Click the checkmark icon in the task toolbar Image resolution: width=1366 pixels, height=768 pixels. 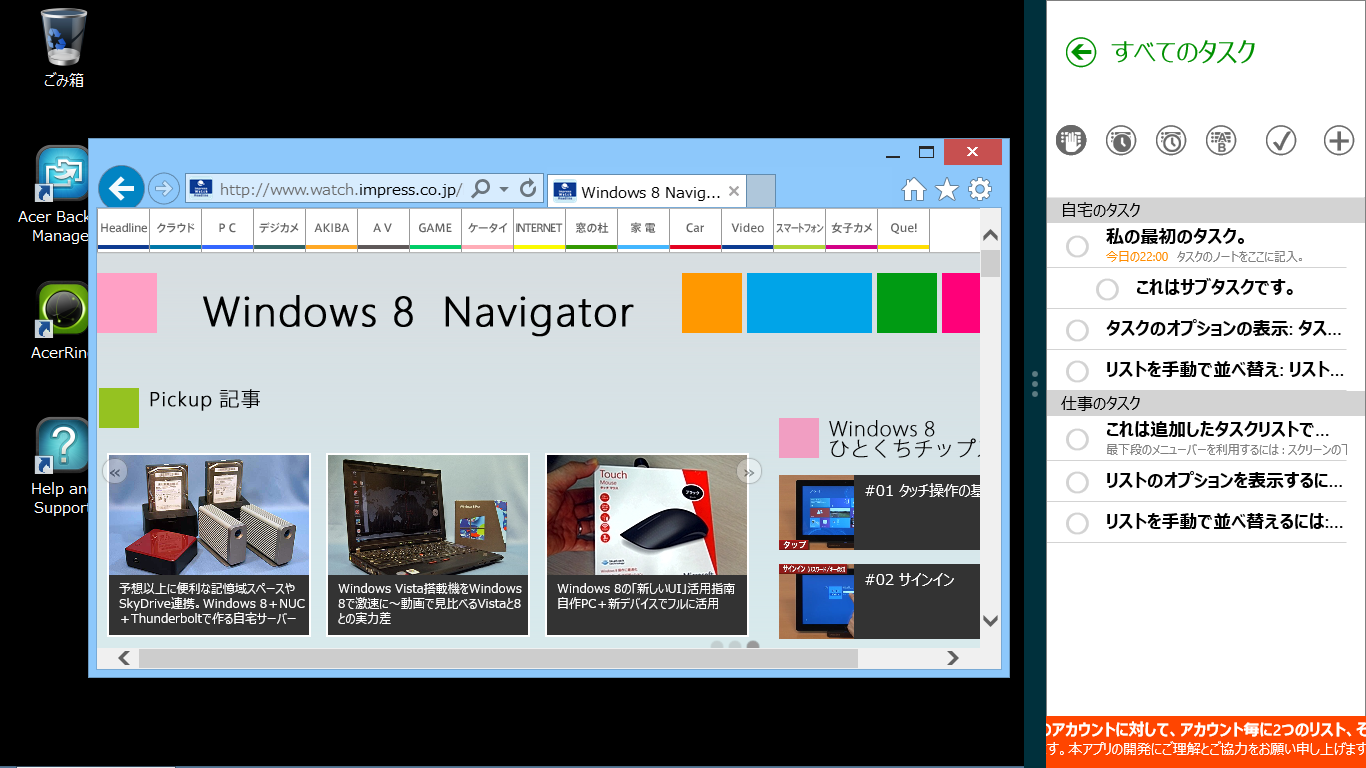1280,141
